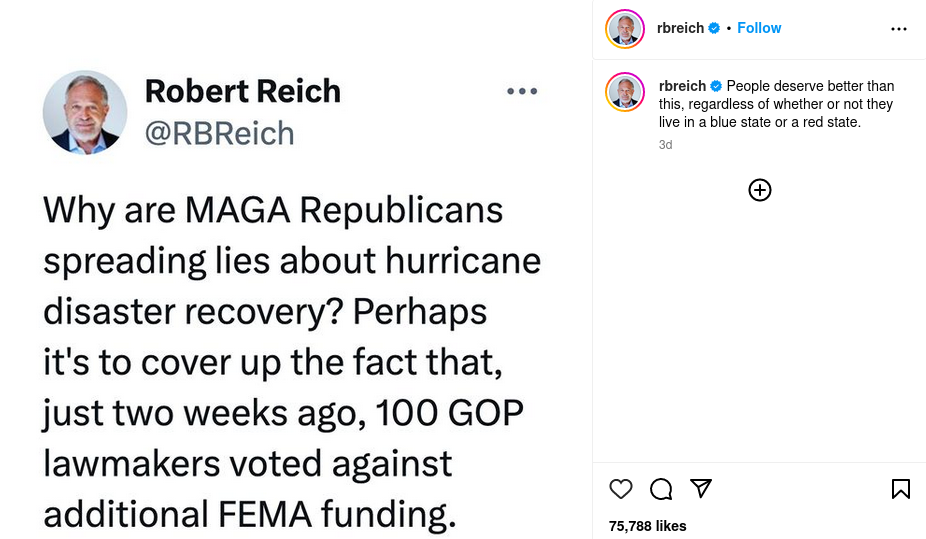Open rbreich profile picture in the post header
The image size is (926, 539).
(x=625, y=29)
